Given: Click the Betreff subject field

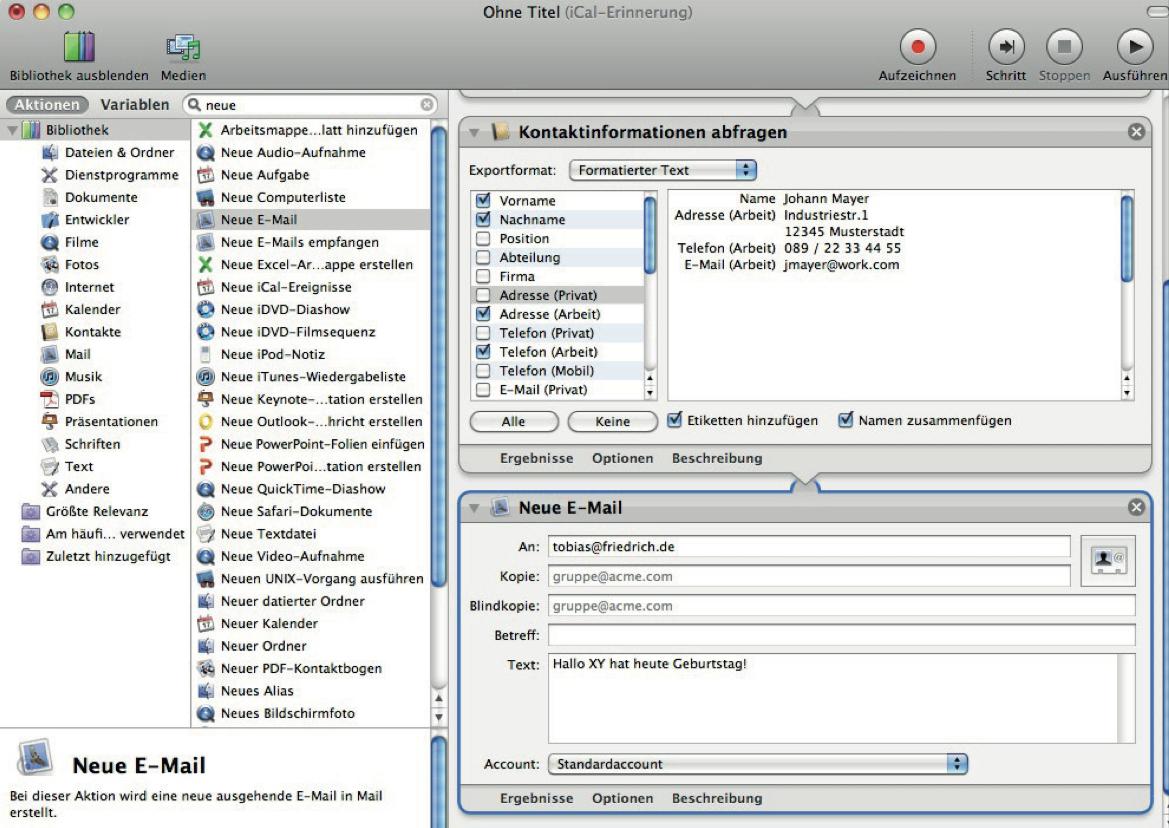Looking at the screenshot, I should (842, 635).
